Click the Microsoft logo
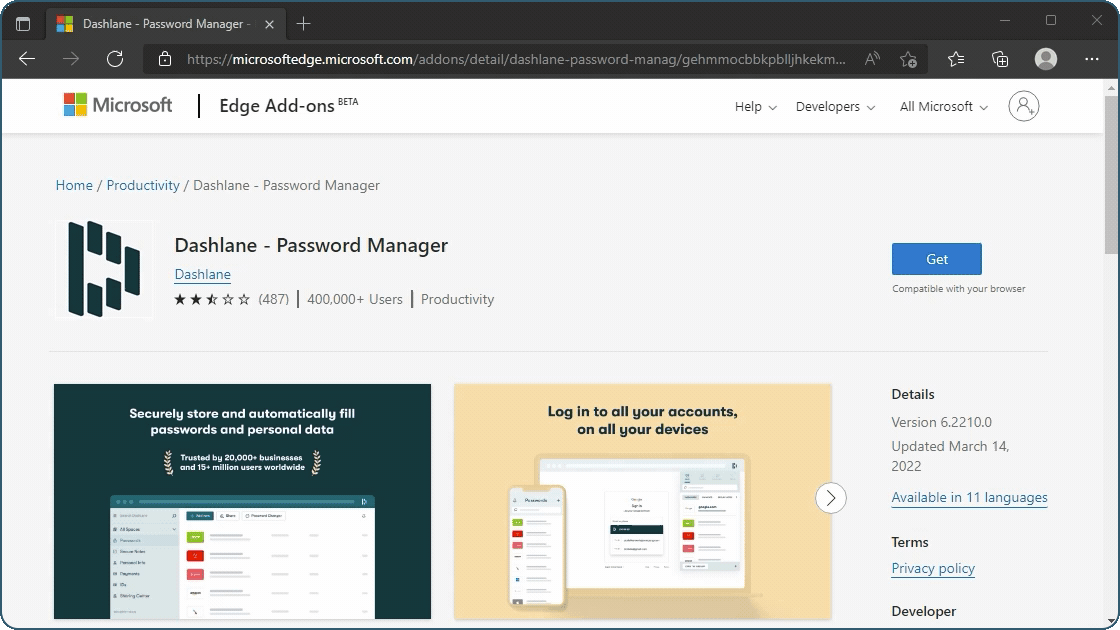1120x630 pixels. 118,105
